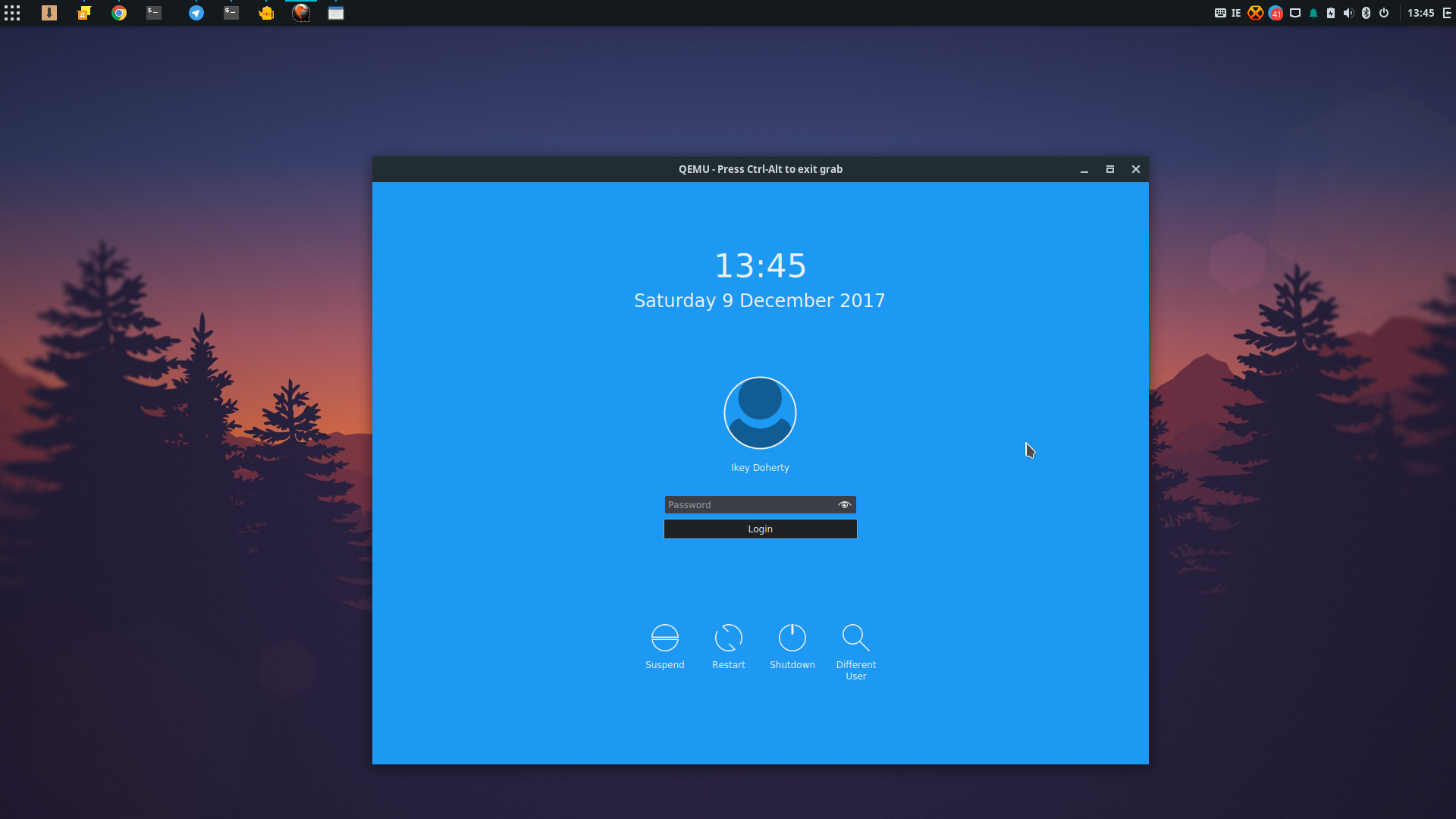
Task: Launch the yellow hash notes app in panel
Action: tap(84, 13)
